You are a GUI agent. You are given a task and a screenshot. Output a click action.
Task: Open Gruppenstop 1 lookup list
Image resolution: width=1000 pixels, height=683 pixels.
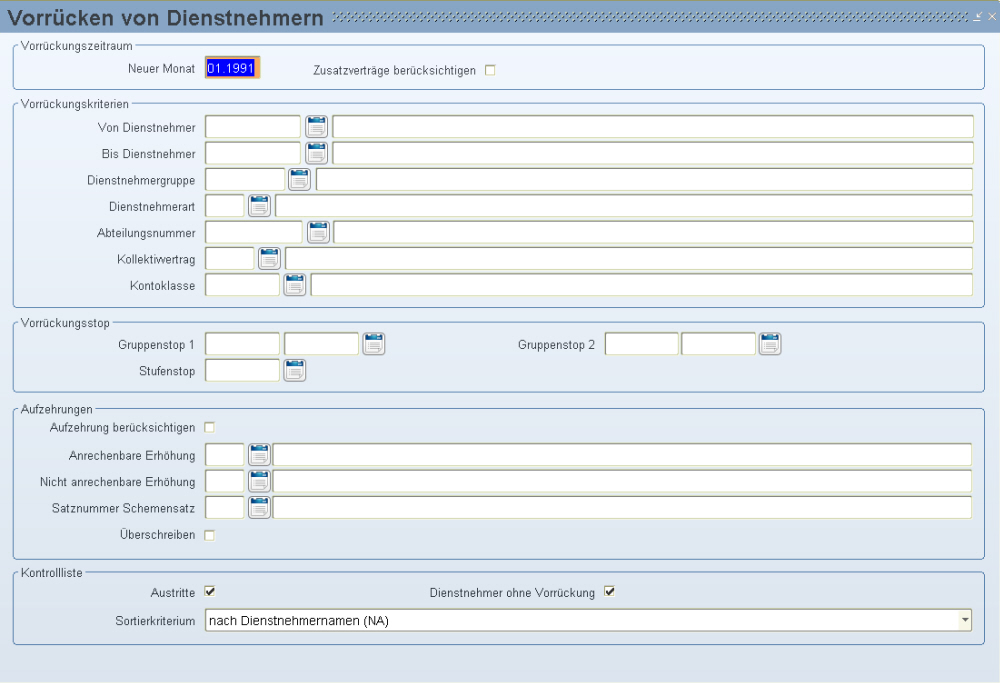pyautogui.click(x=373, y=344)
